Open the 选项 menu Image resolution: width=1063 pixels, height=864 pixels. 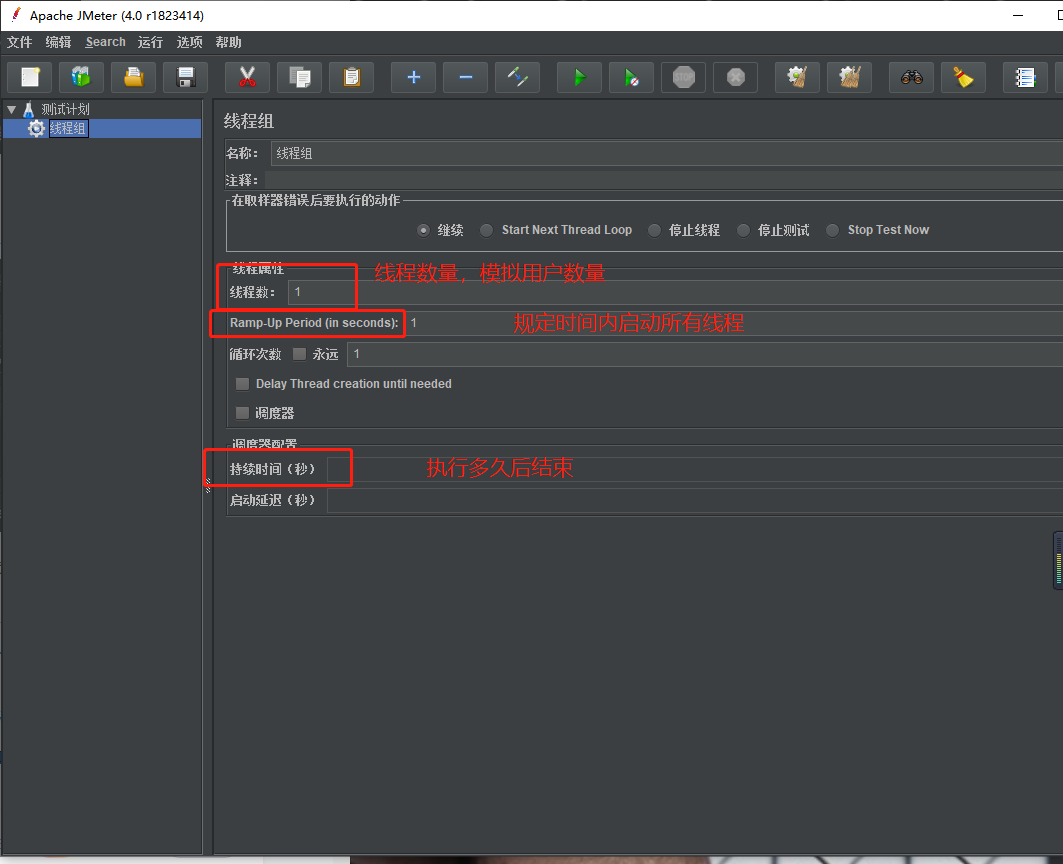189,42
